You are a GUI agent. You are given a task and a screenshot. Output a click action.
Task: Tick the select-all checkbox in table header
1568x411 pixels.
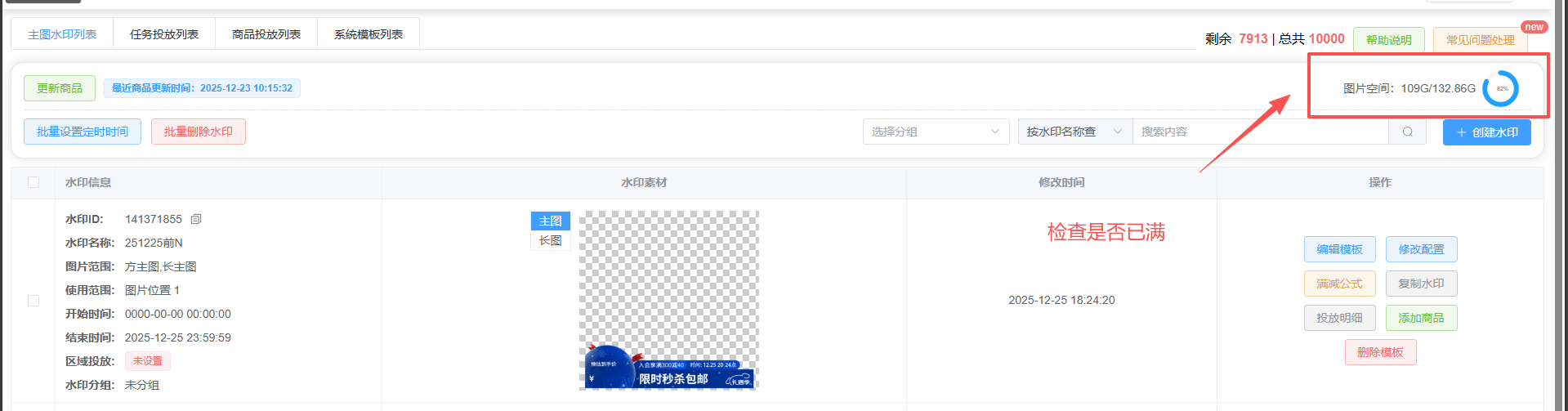[34, 182]
